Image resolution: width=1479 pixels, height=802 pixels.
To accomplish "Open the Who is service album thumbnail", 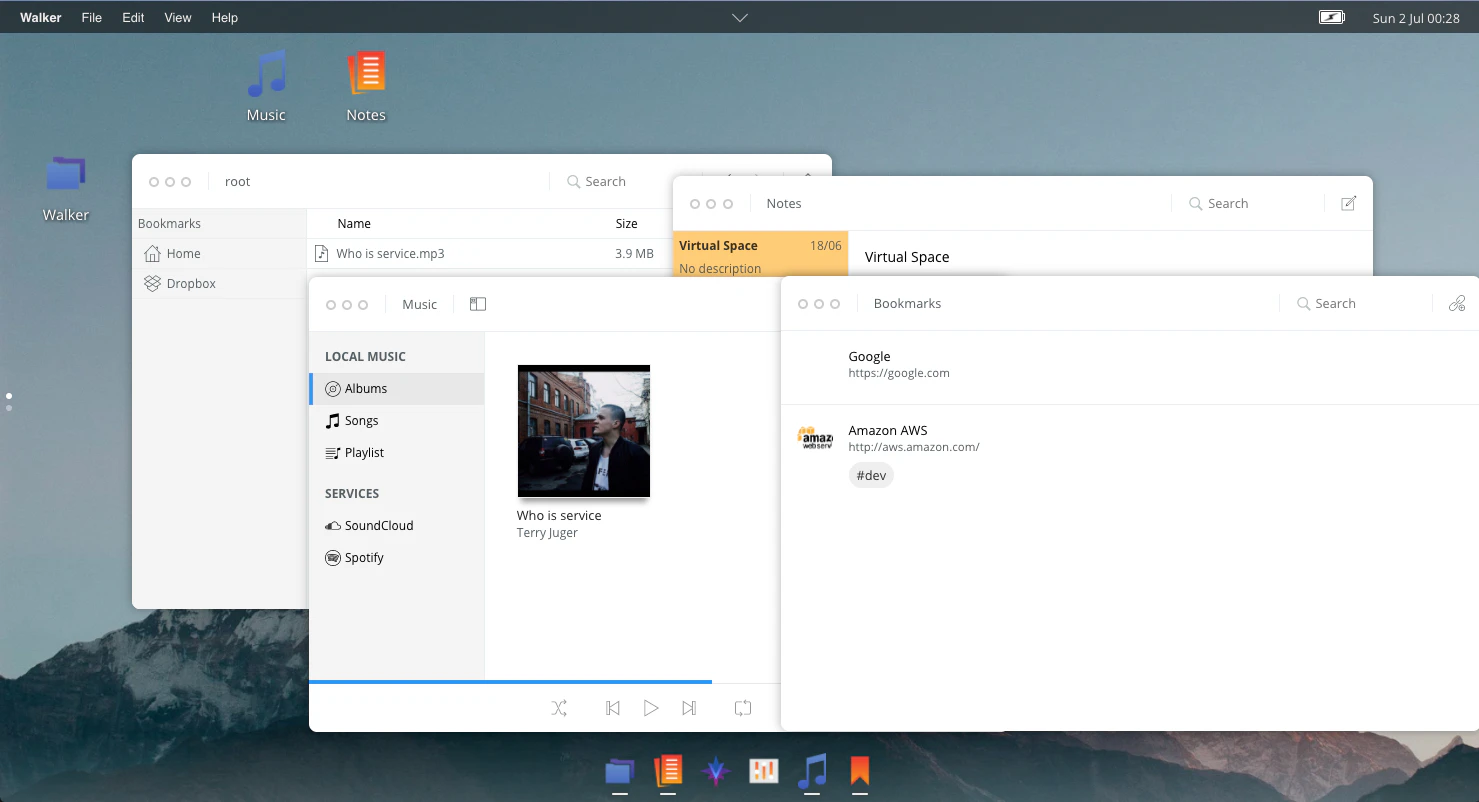I will click(584, 431).
